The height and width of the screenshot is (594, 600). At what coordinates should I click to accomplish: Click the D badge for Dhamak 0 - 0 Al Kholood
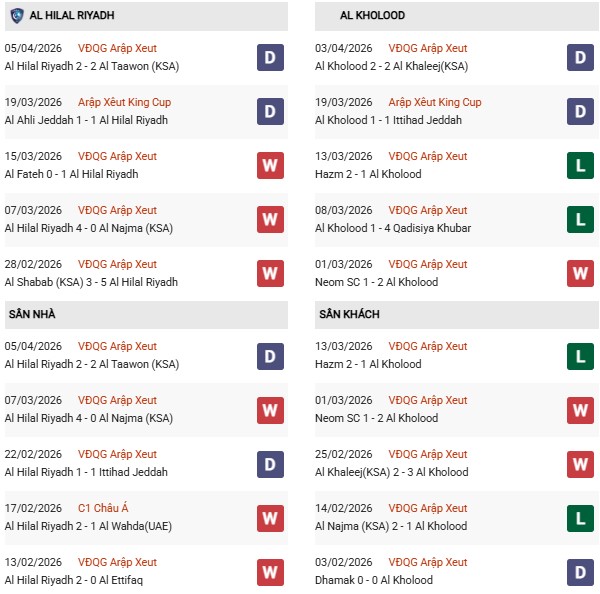(x=581, y=571)
